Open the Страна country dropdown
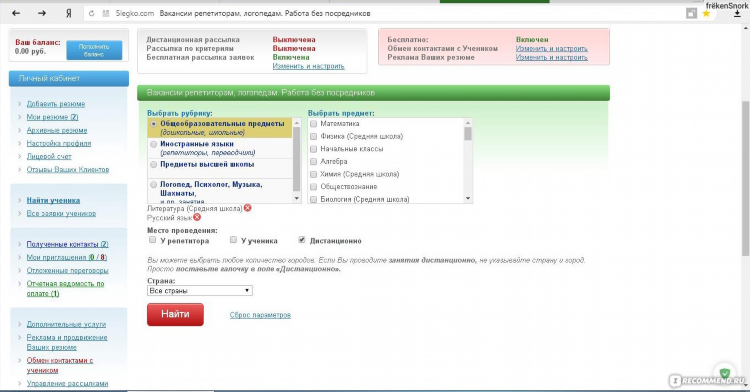The width and height of the screenshot is (750, 392). click(199, 291)
